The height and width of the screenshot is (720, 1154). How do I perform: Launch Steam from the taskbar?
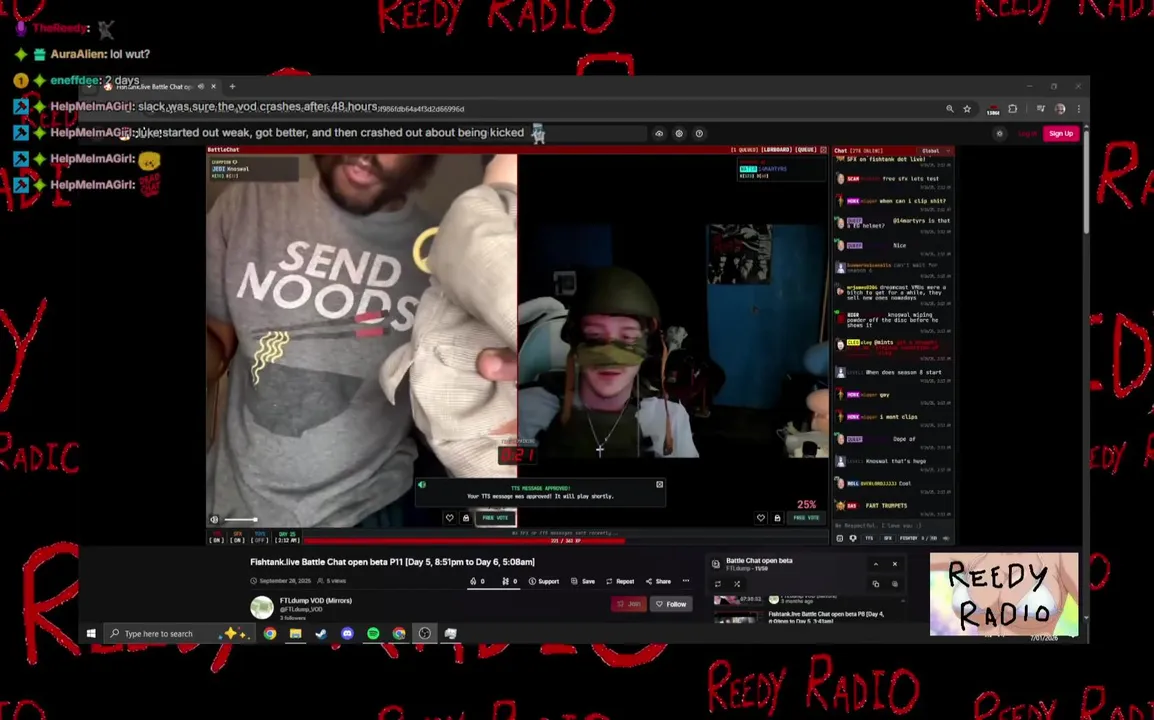click(x=322, y=633)
